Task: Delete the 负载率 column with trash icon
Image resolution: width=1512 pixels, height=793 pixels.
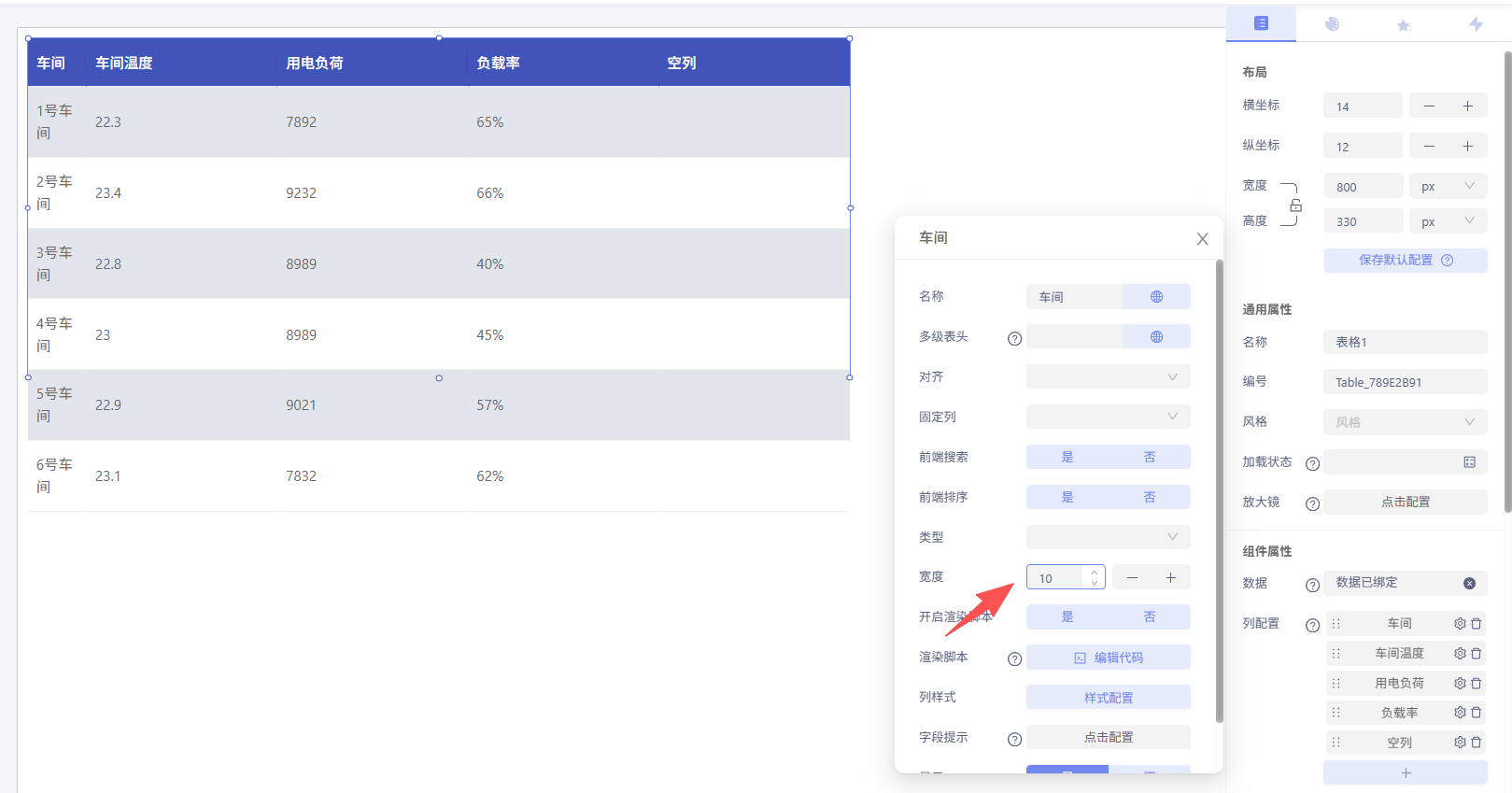Action: coord(1477,713)
